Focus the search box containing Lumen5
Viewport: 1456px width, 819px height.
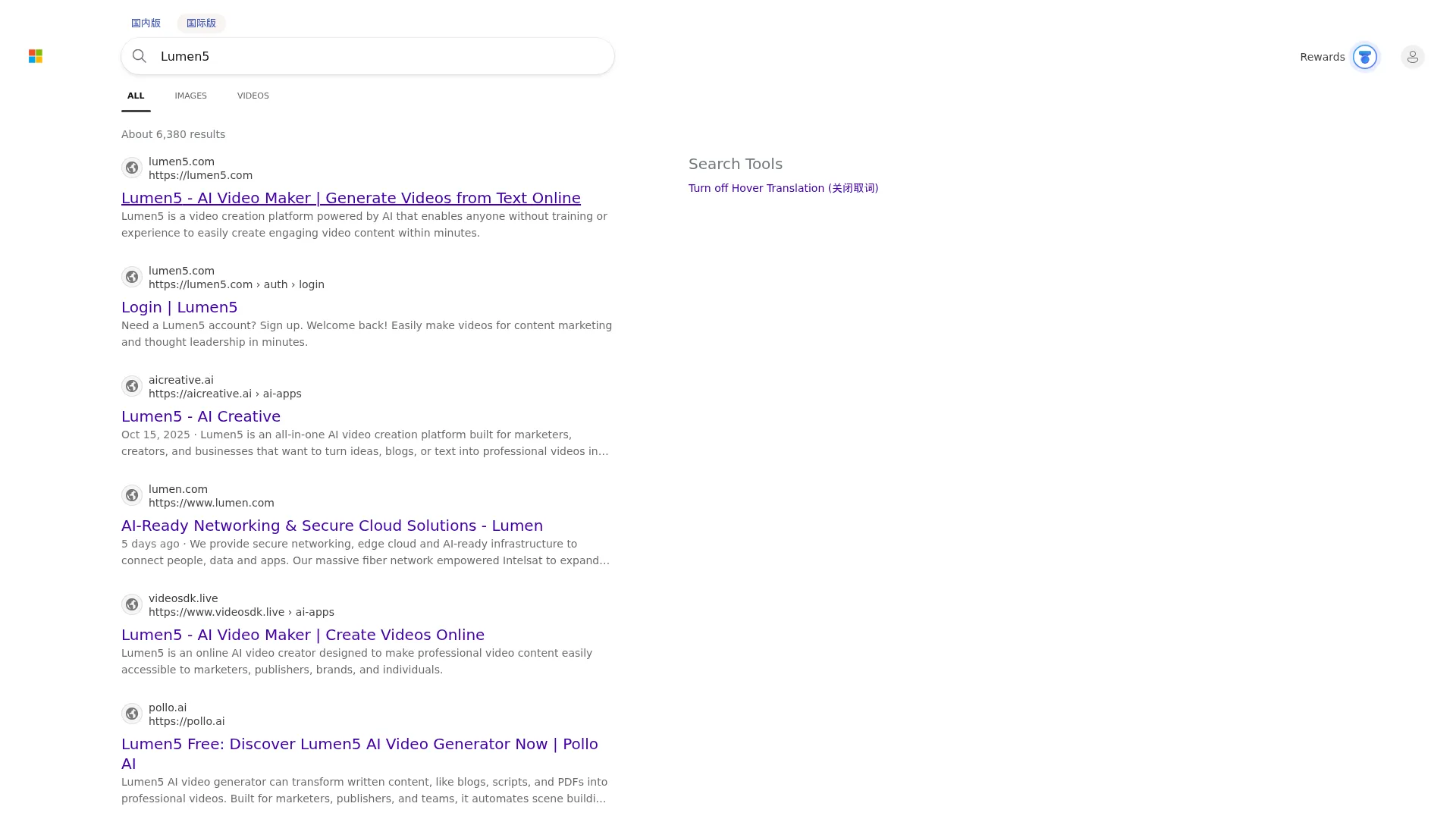[x=368, y=56]
